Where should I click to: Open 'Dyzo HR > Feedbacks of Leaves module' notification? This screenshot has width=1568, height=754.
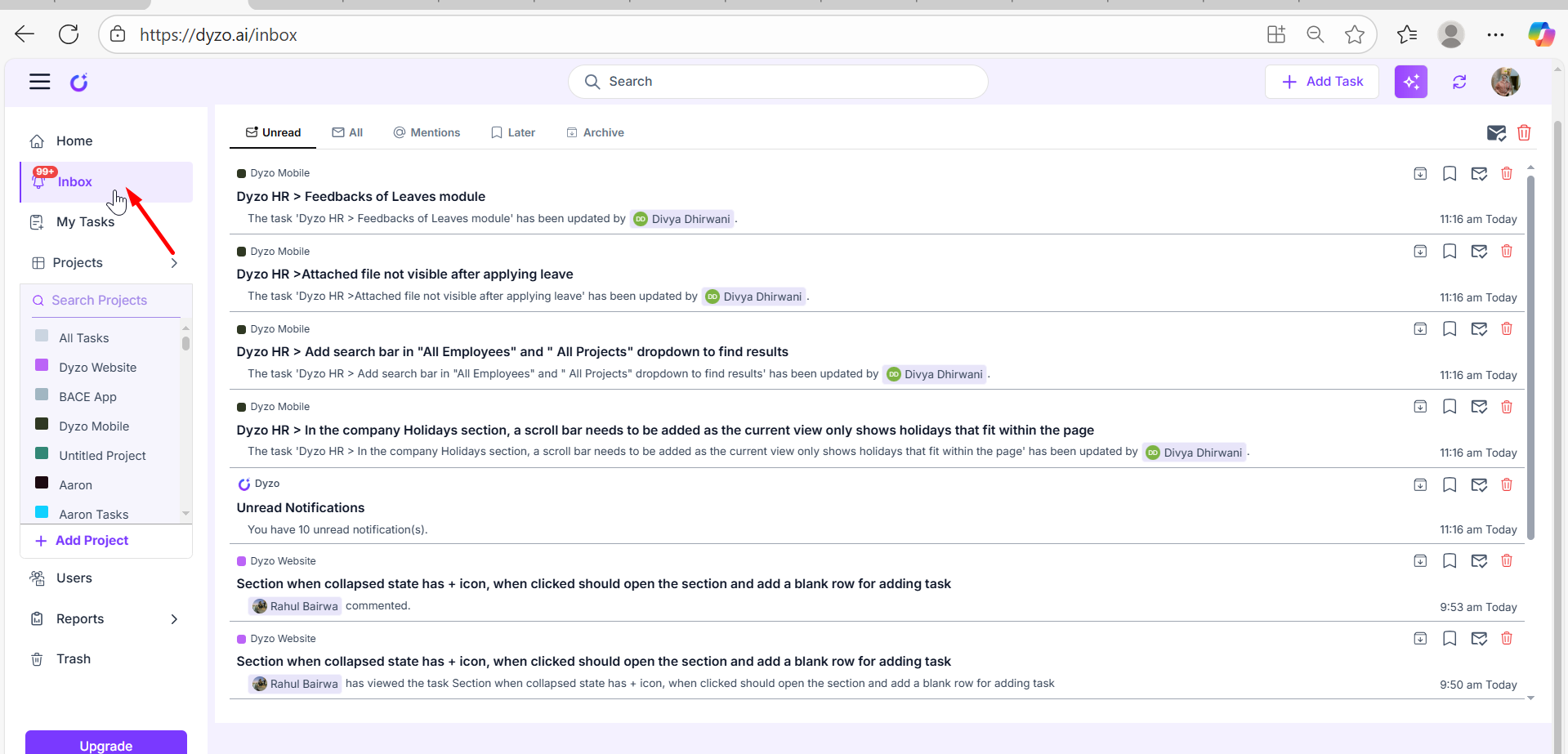[x=360, y=197]
